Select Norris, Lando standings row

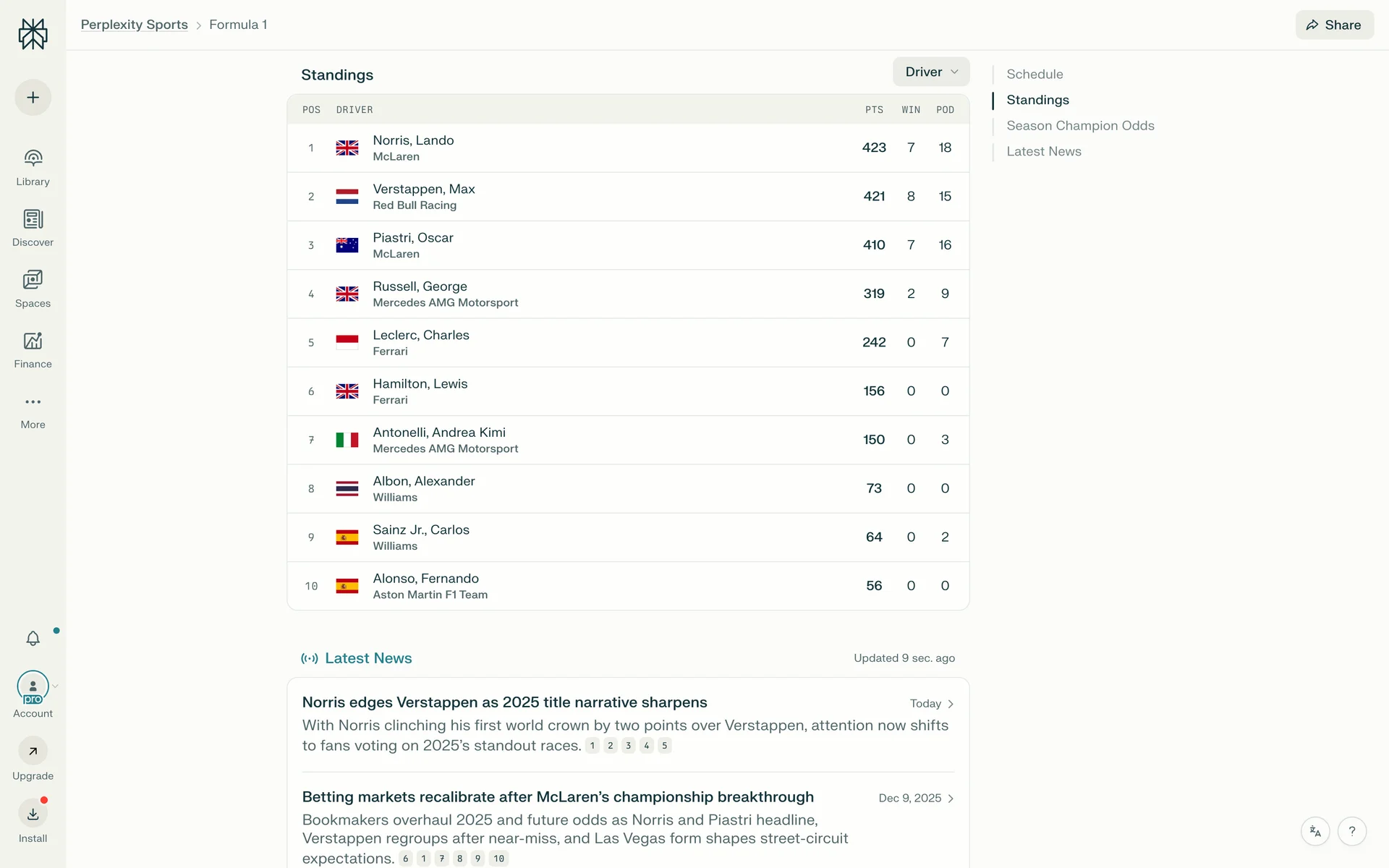click(x=627, y=148)
